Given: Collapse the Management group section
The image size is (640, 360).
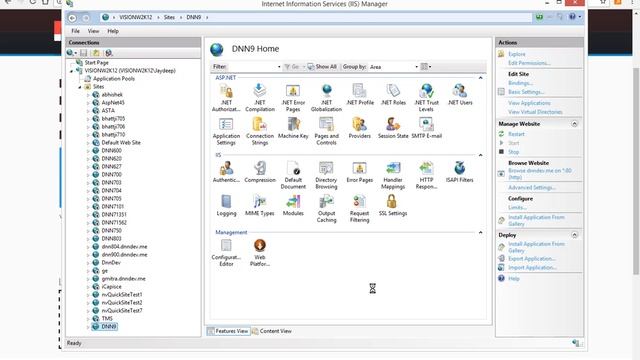Looking at the screenshot, I should [480, 232].
